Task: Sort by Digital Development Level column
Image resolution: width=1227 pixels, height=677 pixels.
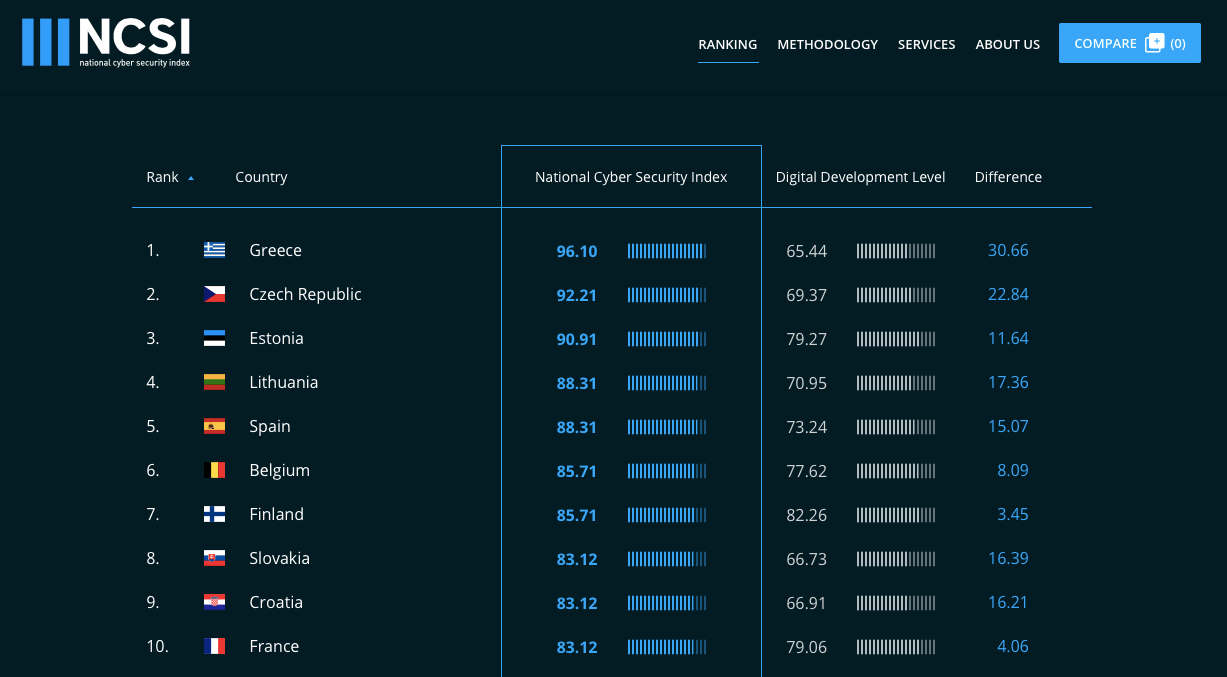Action: pyautogui.click(x=860, y=177)
